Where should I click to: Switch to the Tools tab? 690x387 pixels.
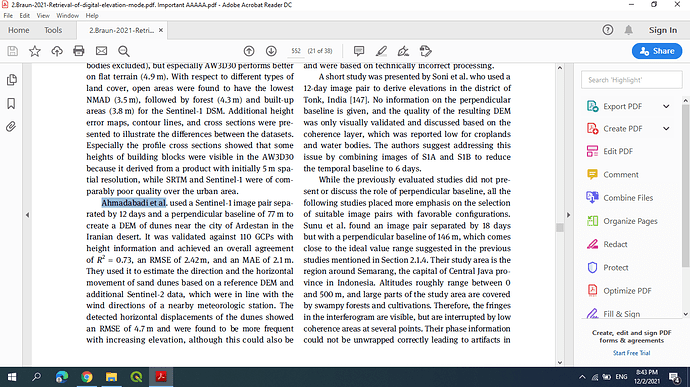tap(53, 30)
